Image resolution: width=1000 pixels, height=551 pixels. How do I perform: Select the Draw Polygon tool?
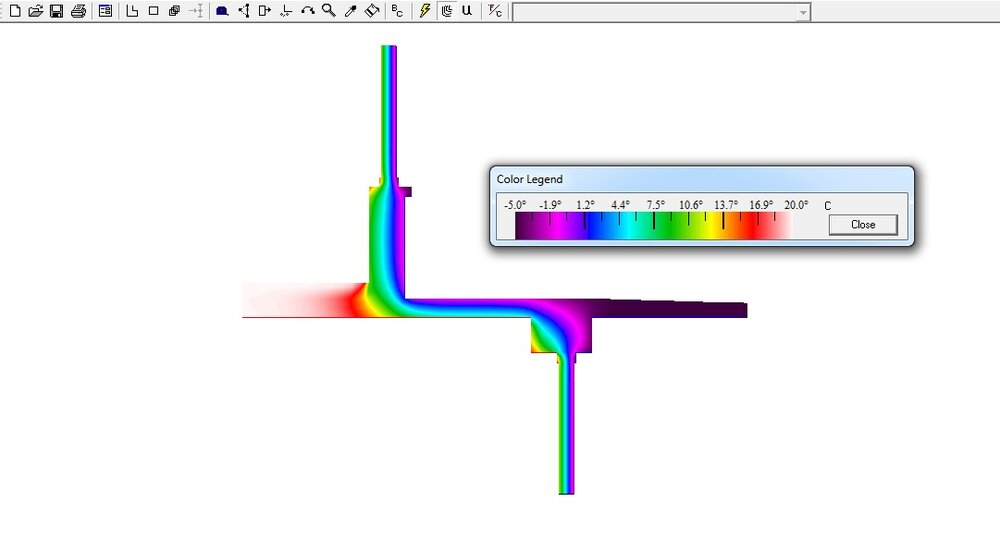(x=132, y=11)
